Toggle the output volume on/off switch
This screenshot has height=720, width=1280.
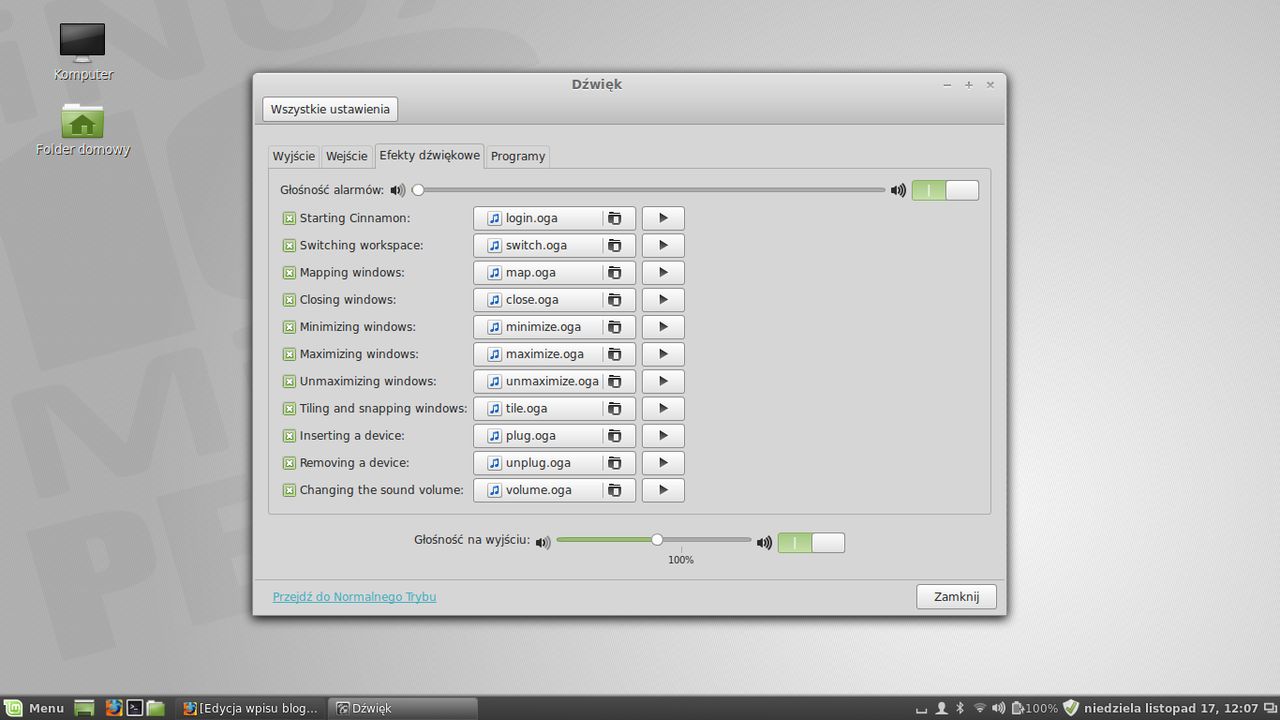[811, 542]
